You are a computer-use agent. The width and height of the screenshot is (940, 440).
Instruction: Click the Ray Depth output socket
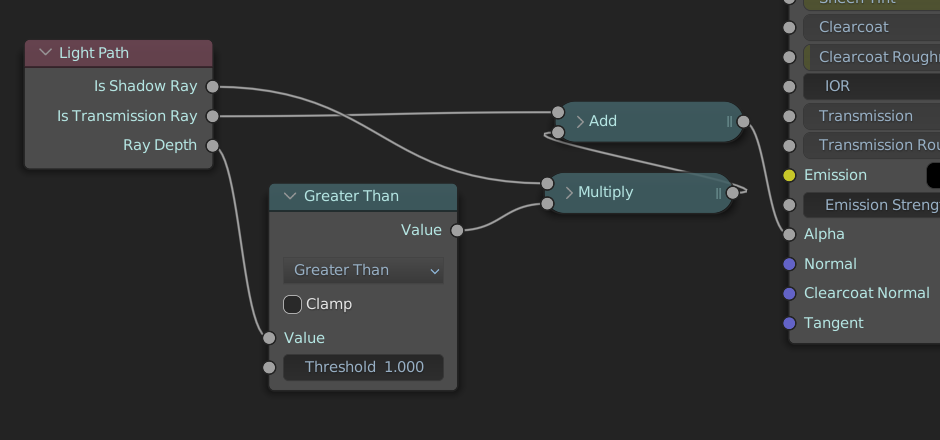(212, 145)
